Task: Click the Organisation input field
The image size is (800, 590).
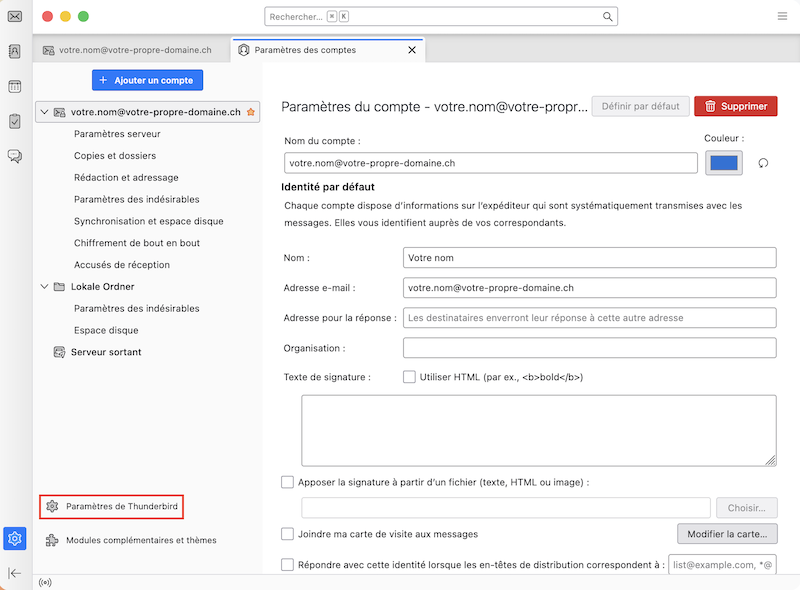Action: 590,348
